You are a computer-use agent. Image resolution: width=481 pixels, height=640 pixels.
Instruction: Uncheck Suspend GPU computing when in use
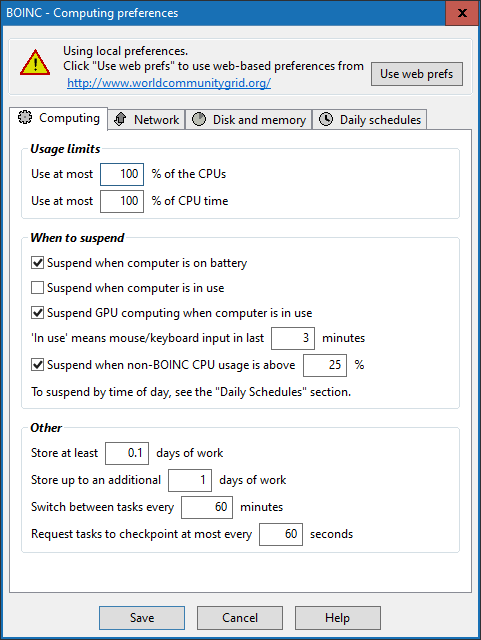click(38, 313)
